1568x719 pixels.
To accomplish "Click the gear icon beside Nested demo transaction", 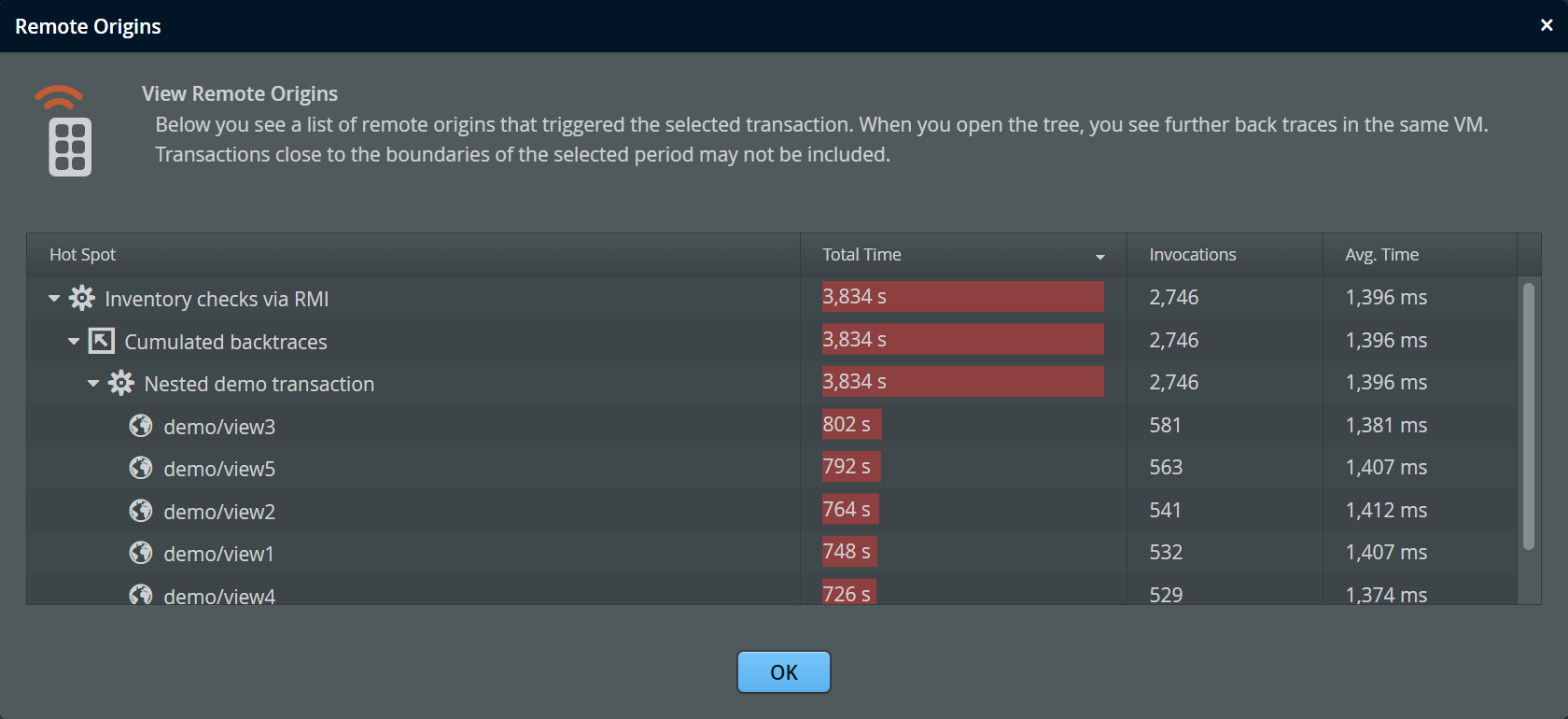I will (121, 383).
